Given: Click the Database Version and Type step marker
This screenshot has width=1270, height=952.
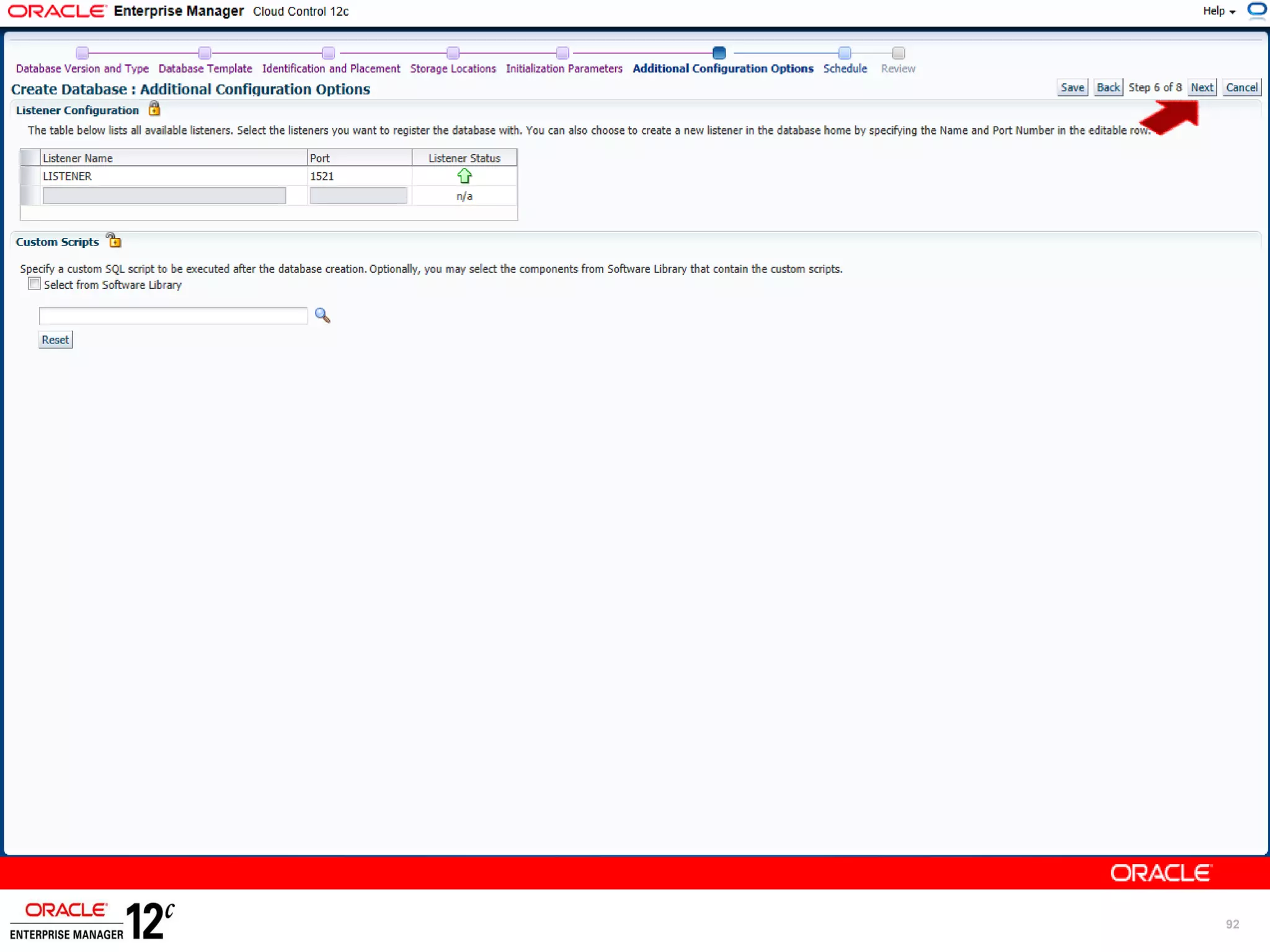Looking at the screenshot, I should (x=82, y=53).
